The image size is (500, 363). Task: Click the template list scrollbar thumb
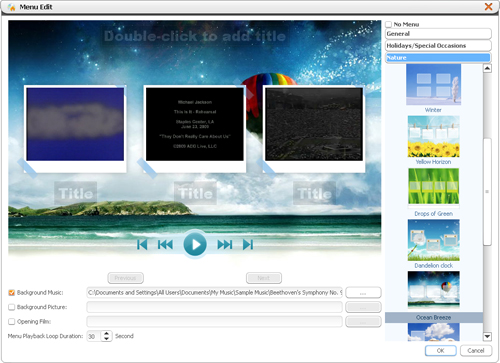coord(487,192)
